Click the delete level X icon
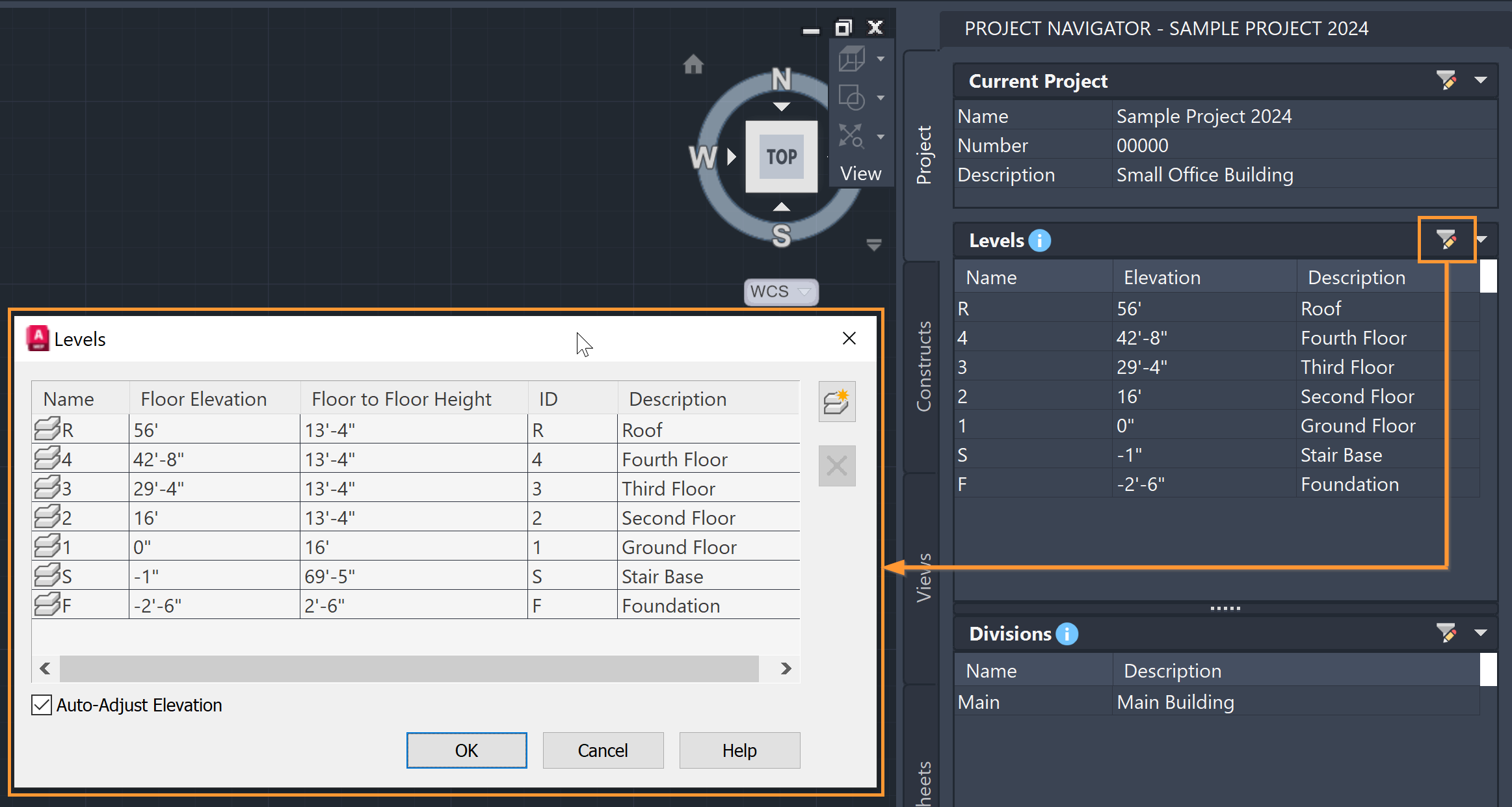The width and height of the screenshot is (1512, 807). (x=836, y=466)
